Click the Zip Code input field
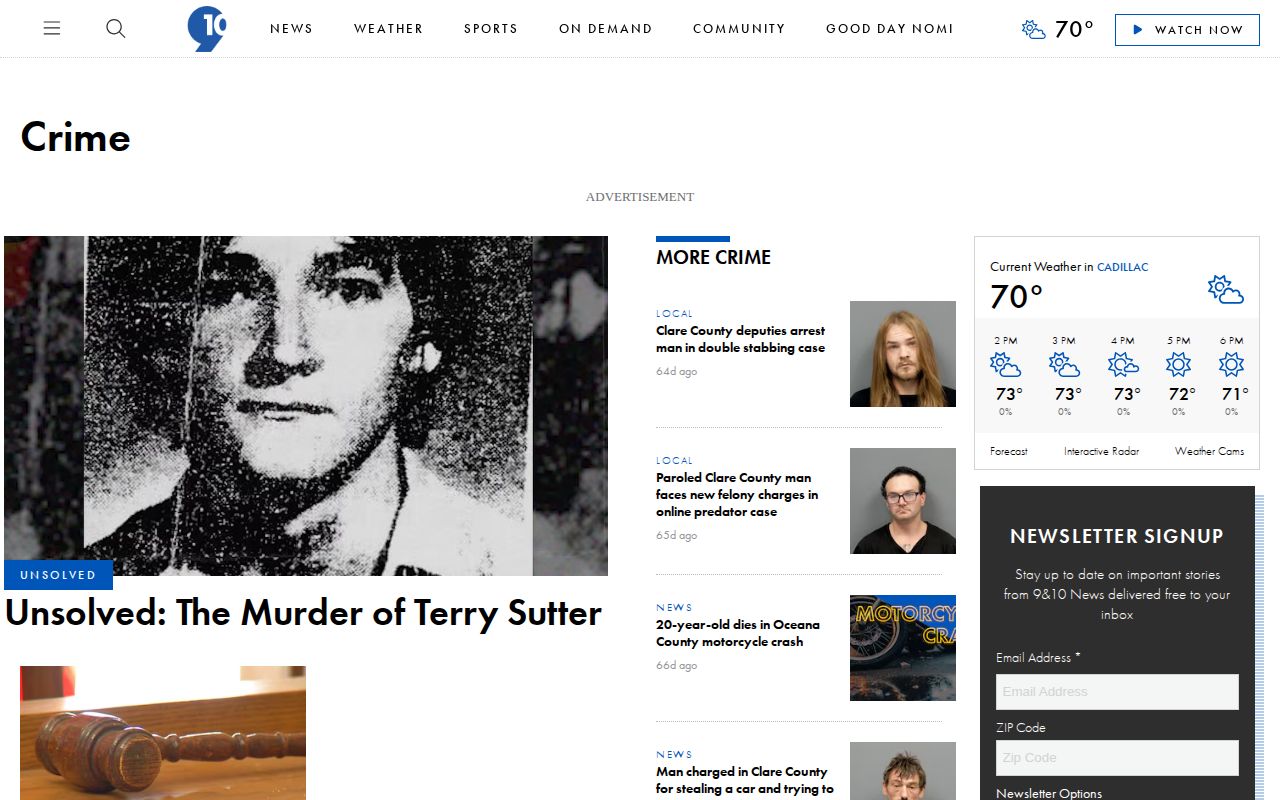 click(1117, 757)
